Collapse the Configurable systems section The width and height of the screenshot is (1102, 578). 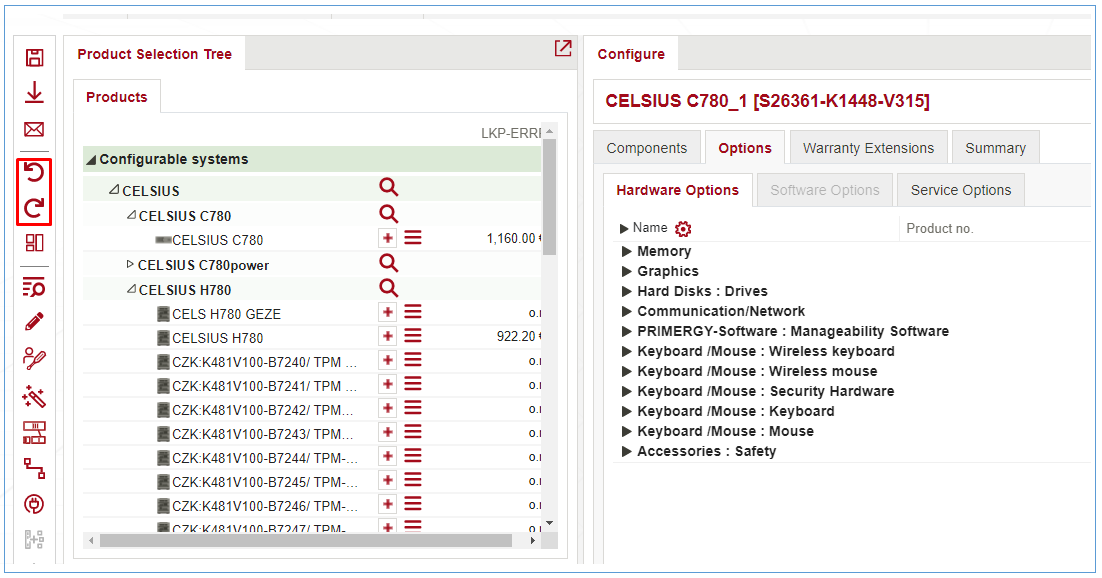click(91, 160)
